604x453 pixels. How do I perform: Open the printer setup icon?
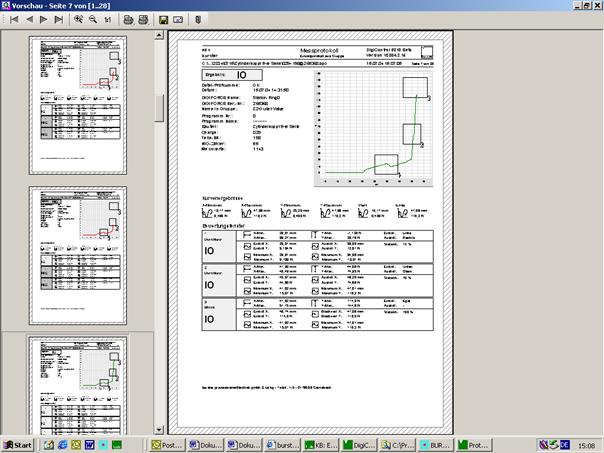[144, 19]
